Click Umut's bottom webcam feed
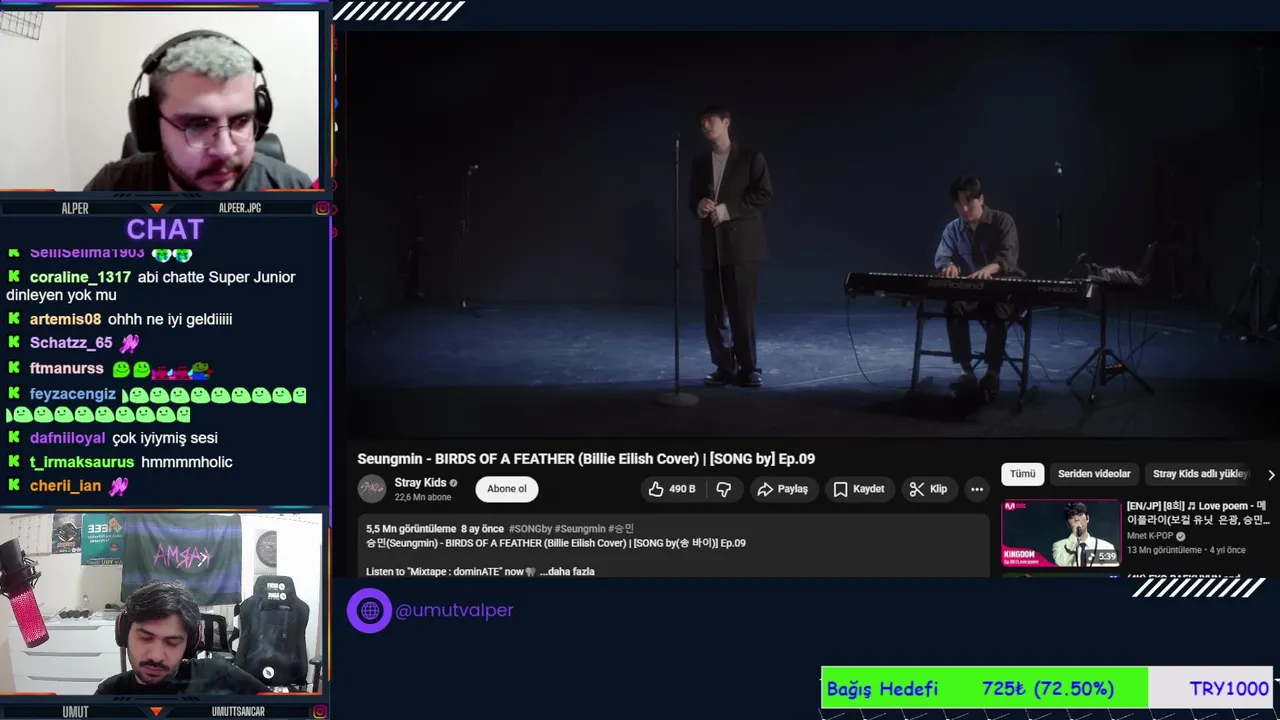The height and width of the screenshot is (720, 1280). [160, 604]
